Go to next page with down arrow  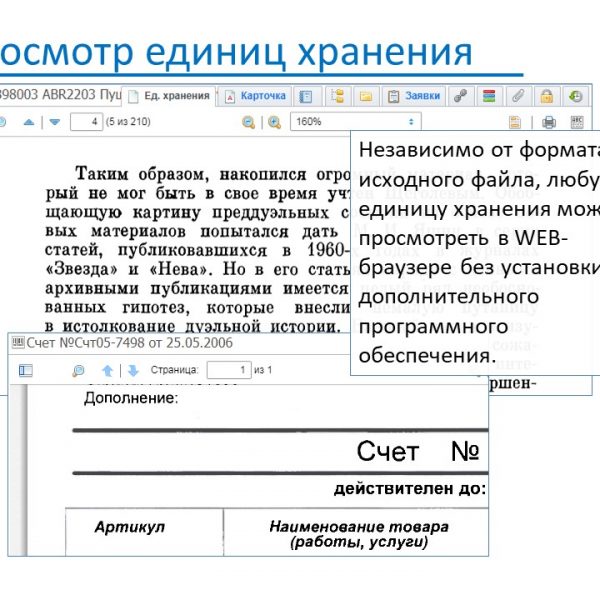(x=55, y=122)
